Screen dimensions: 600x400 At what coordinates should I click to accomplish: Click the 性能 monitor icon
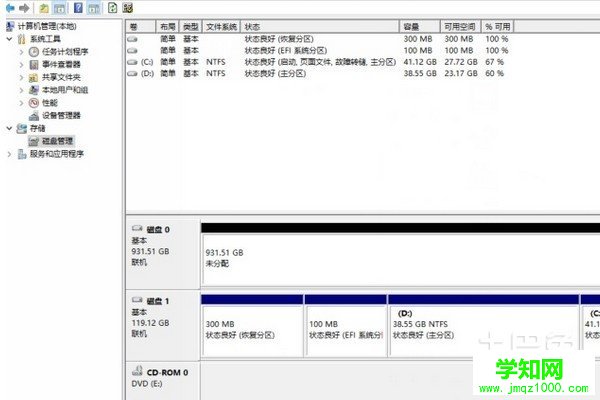[34, 103]
